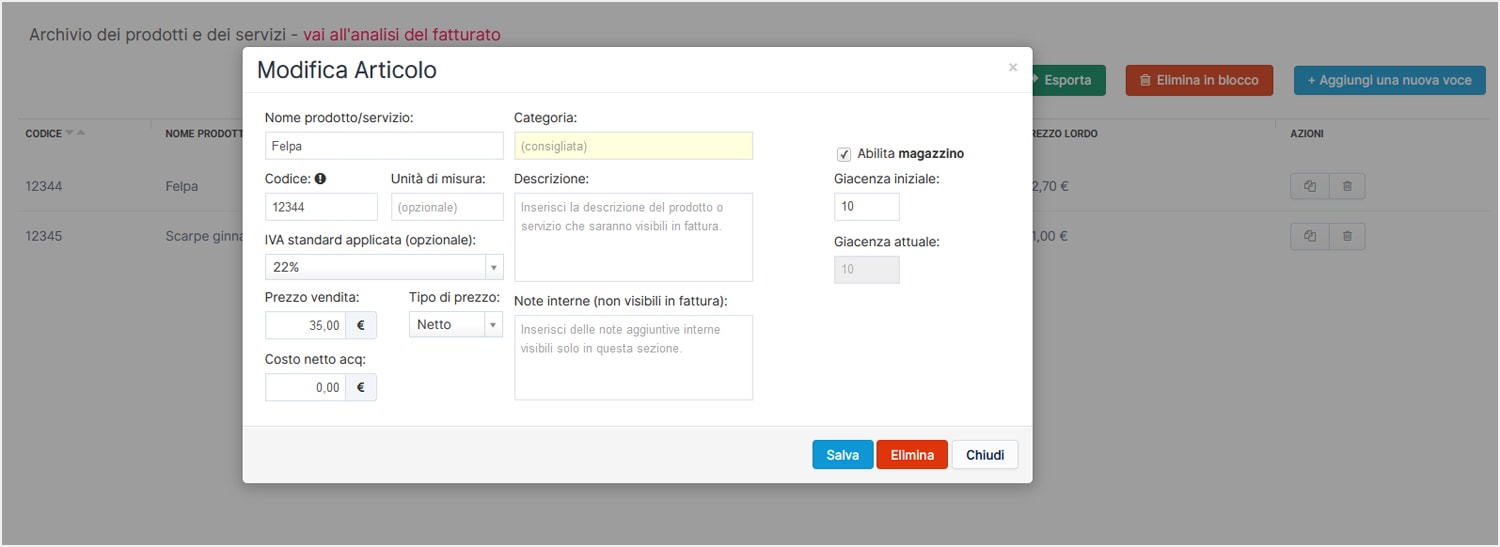This screenshot has width=1500, height=547.
Task: Open the Tipo di prezzo dropdown
Action: pos(456,324)
